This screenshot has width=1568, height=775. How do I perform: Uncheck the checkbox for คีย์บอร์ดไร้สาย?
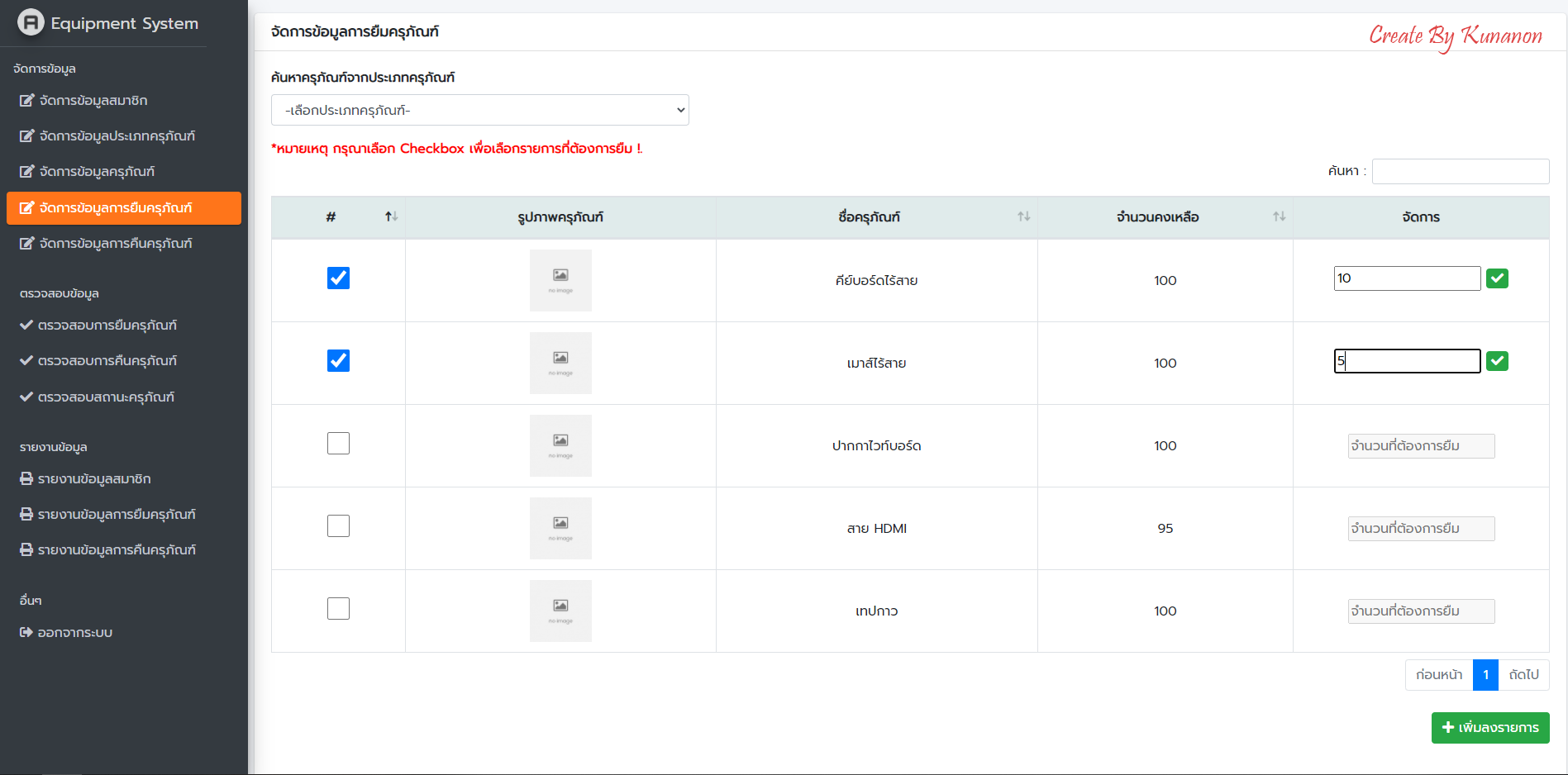pos(338,278)
